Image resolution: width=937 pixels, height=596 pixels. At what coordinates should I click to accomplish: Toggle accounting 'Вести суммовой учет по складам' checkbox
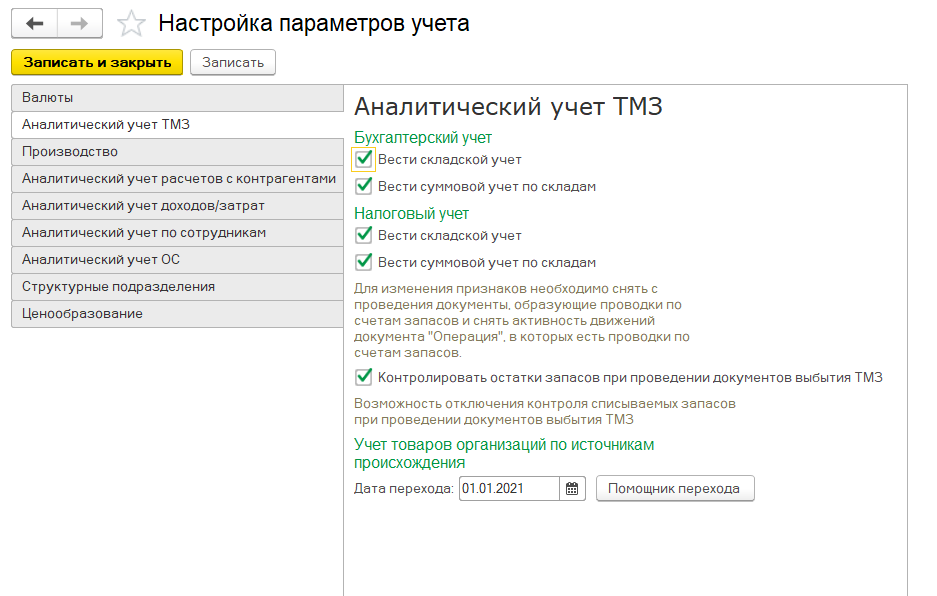[x=364, y=186]
